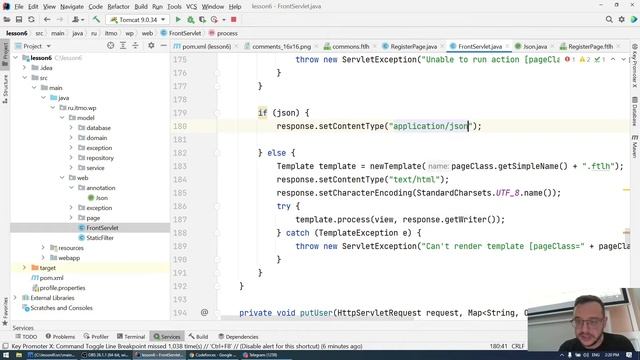Hide the Project panel with minus icon

point(164,46)
